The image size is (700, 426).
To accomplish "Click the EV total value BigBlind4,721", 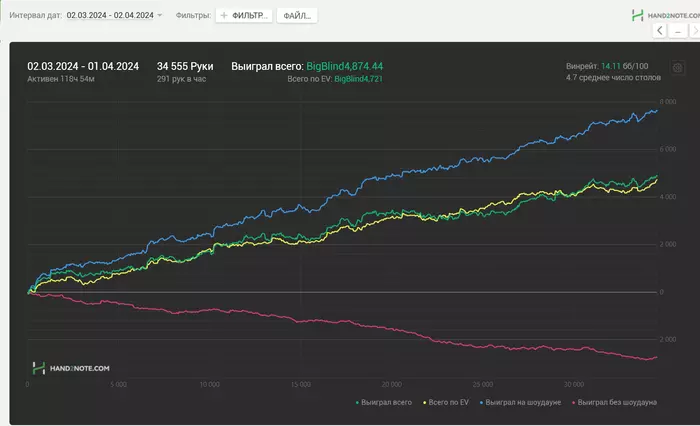I will (358, 79).
